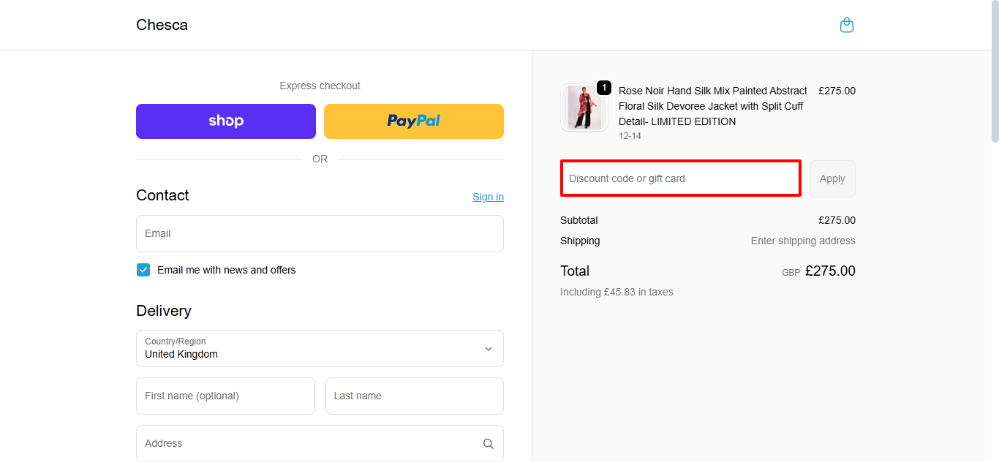The image size is (999, 462).
Task: Click the address search magnifier icon
Action: click(x=488, y=444)
